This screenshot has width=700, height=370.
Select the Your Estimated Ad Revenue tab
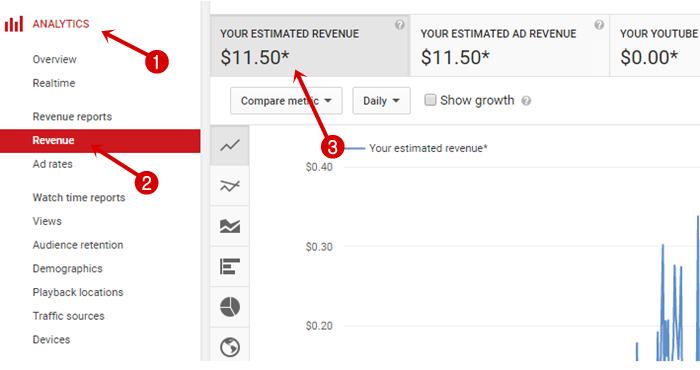(510, 46)
